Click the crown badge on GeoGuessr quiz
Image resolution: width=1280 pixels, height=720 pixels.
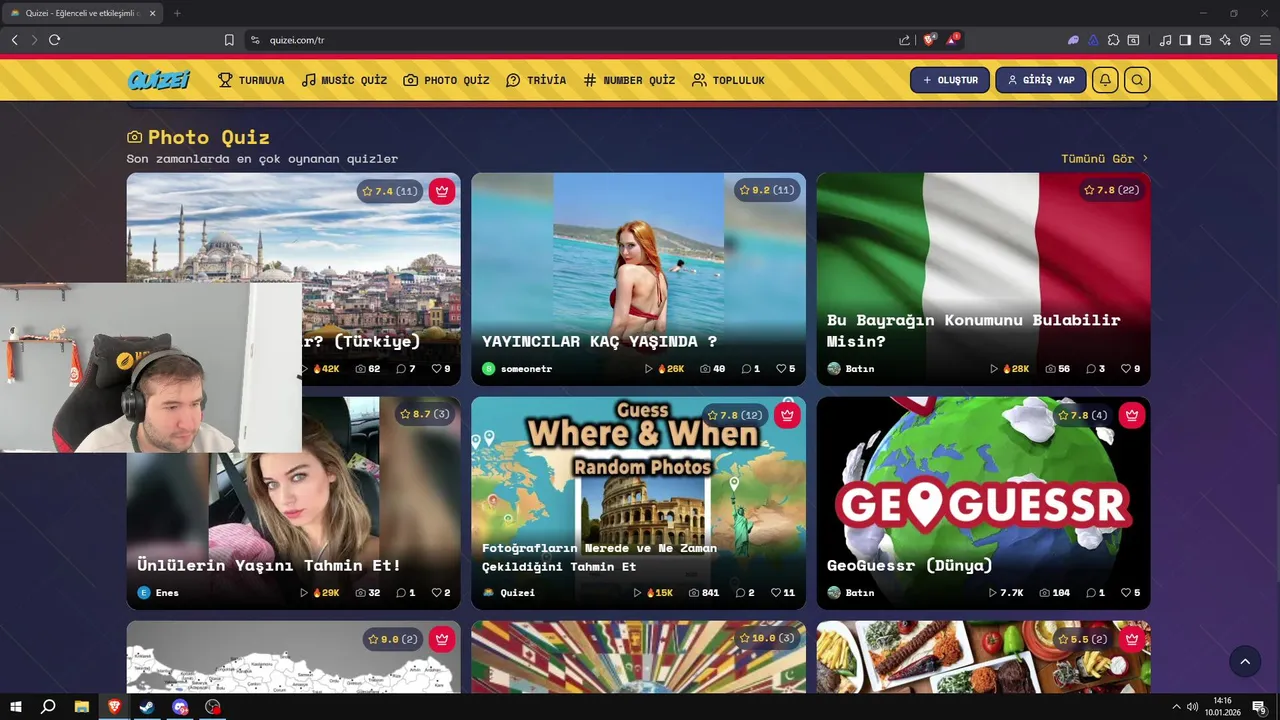pos(1132,415)
